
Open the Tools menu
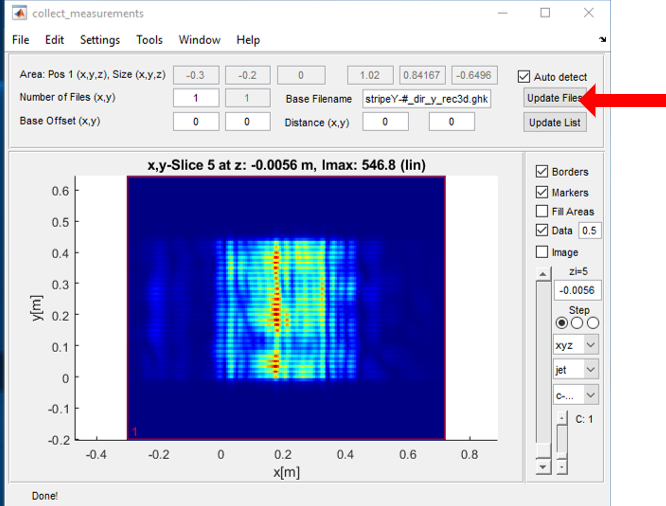coord(149,40)
